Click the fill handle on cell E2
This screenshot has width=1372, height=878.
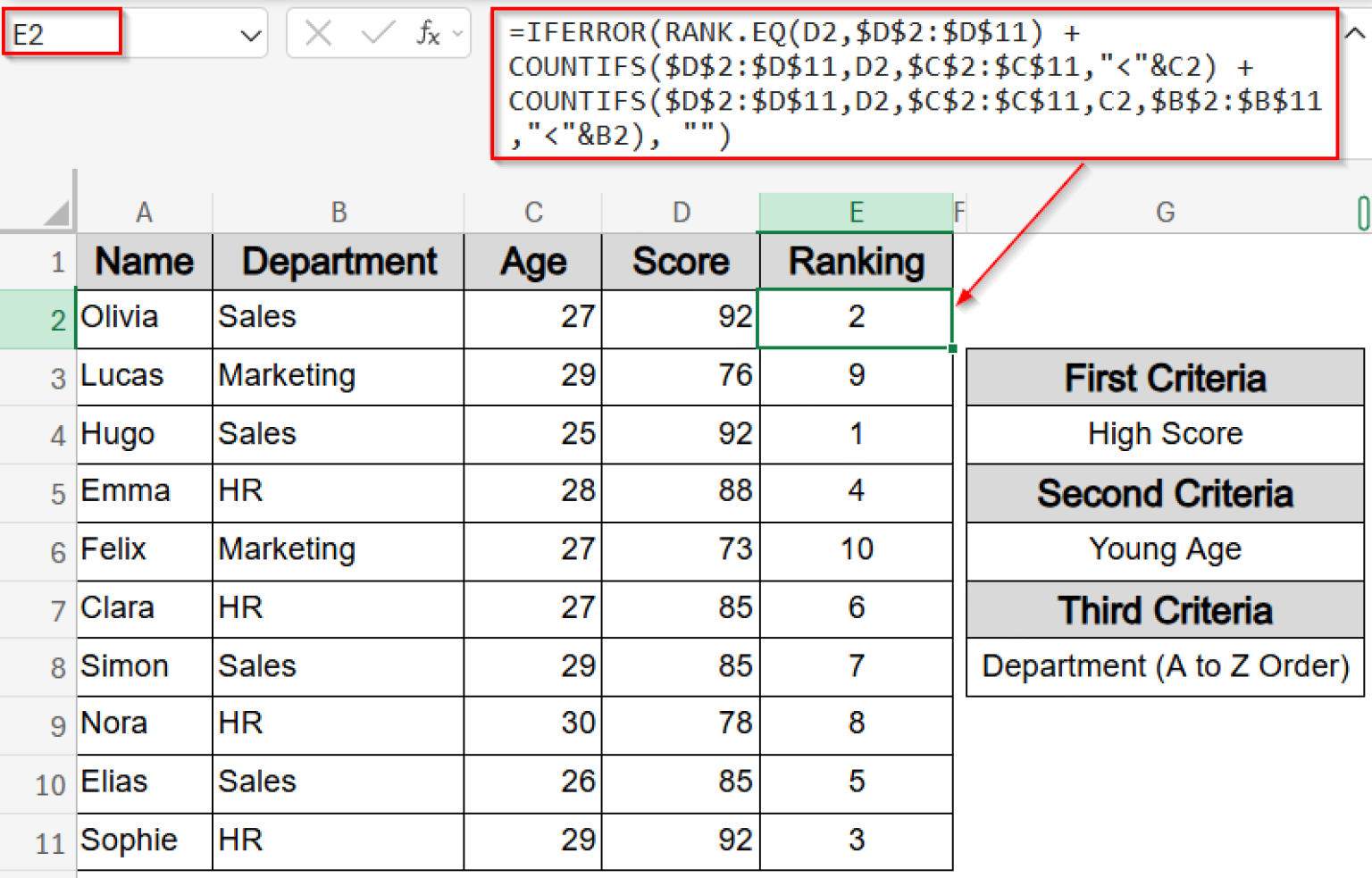coord(951,348)
